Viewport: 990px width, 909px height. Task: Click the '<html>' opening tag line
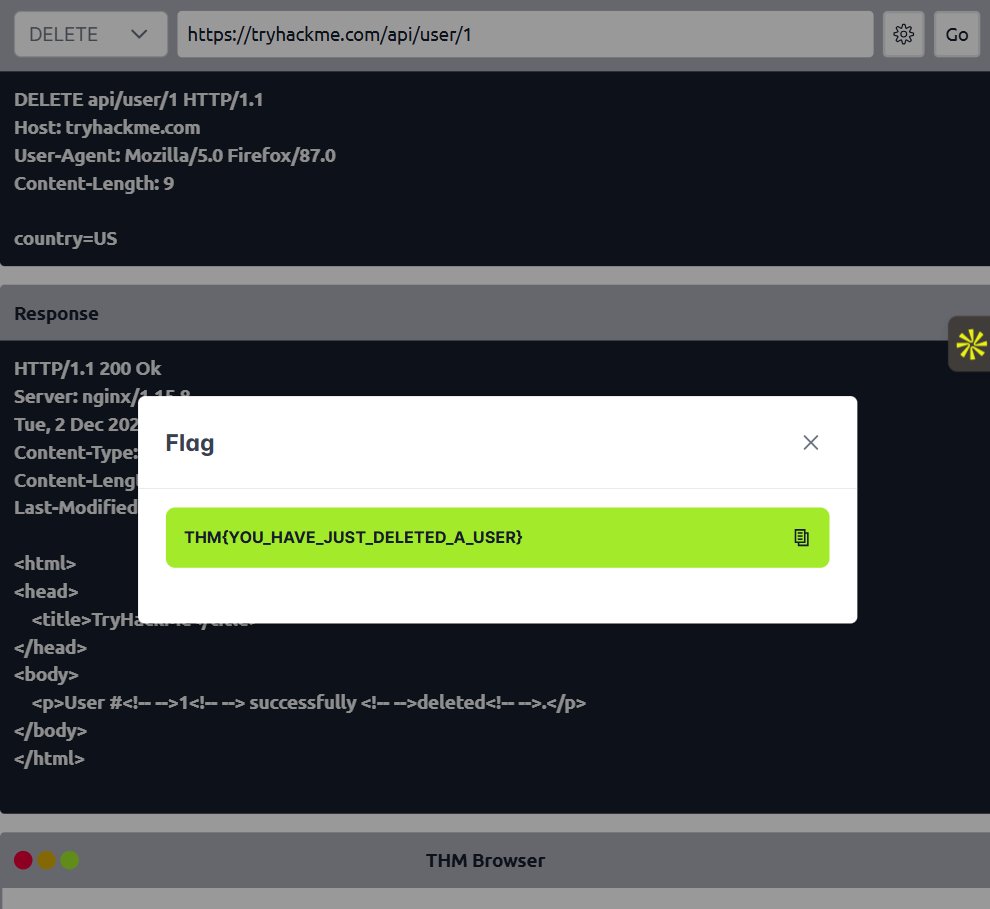point(45,563)
